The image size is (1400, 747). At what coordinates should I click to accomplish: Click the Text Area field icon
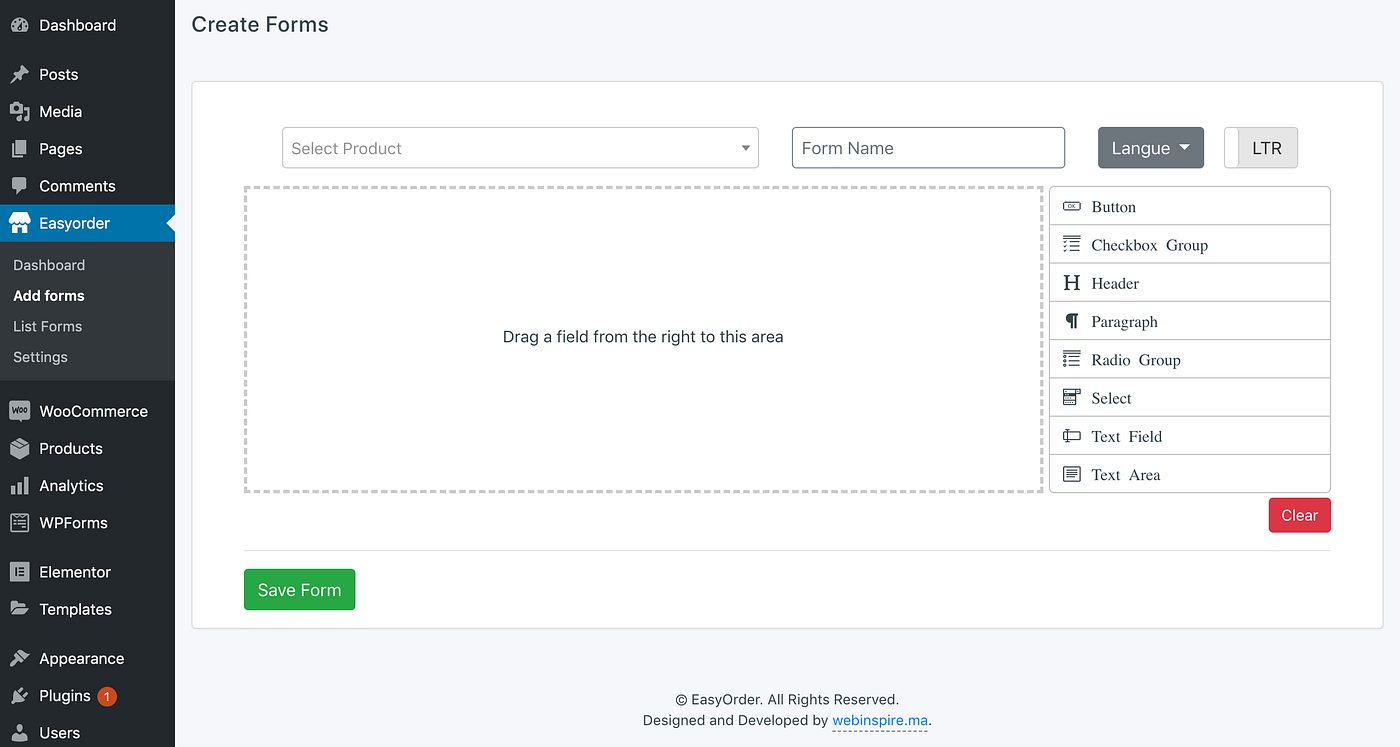(1071, 473)
